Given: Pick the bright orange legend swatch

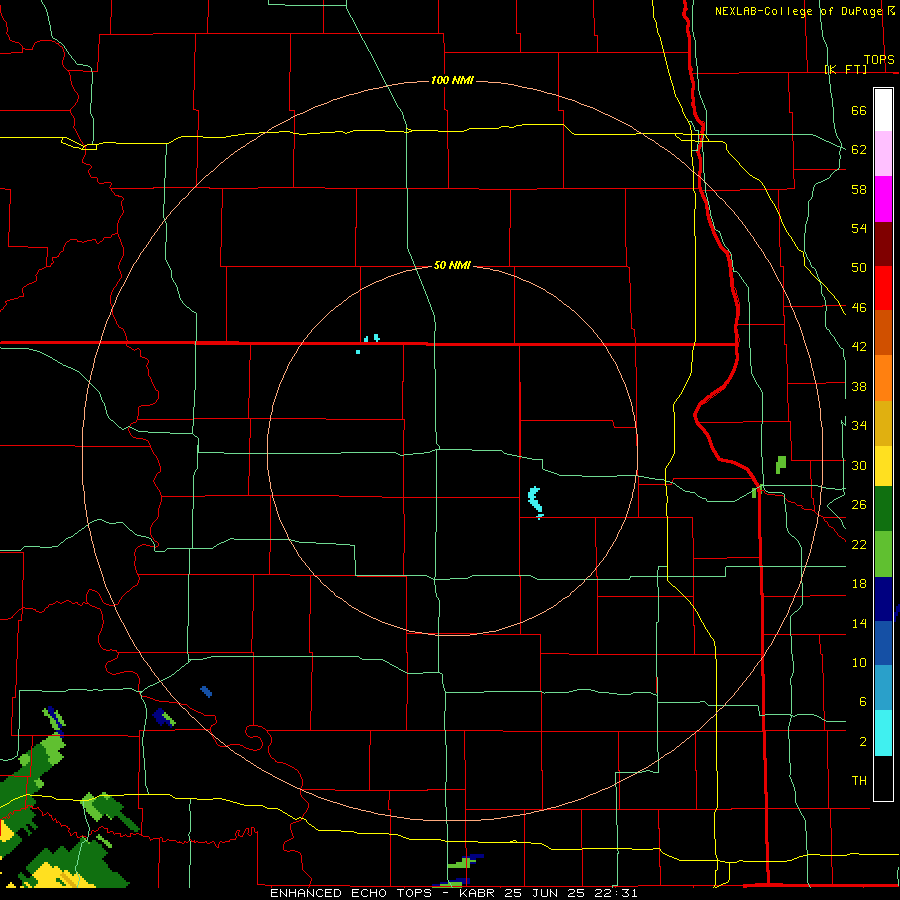Looking at the screenshot, I should pos(883,378).
